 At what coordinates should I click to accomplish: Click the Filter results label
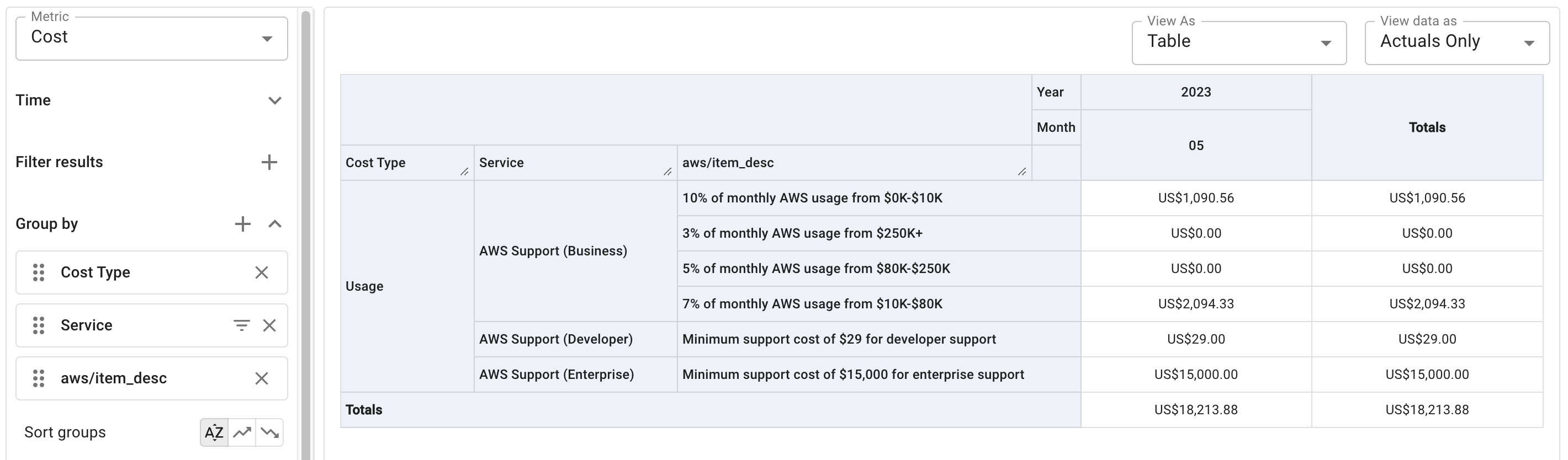tap(59, 162)
